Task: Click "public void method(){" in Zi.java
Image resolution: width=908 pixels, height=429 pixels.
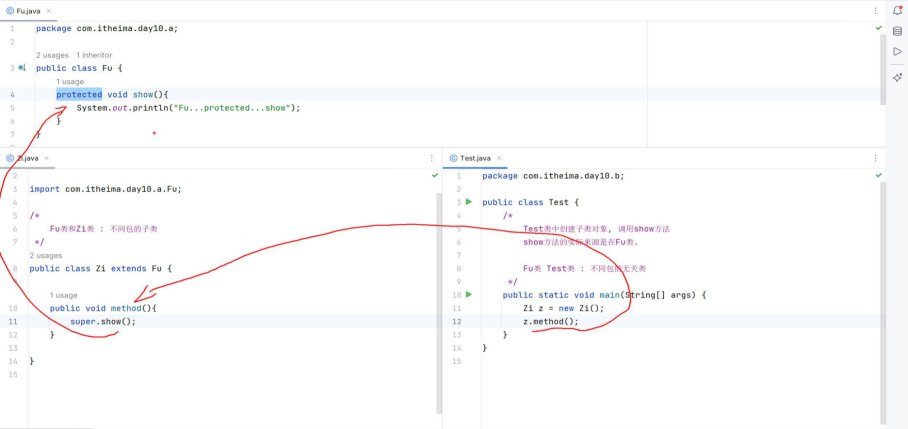Action: tap(103, 309)
